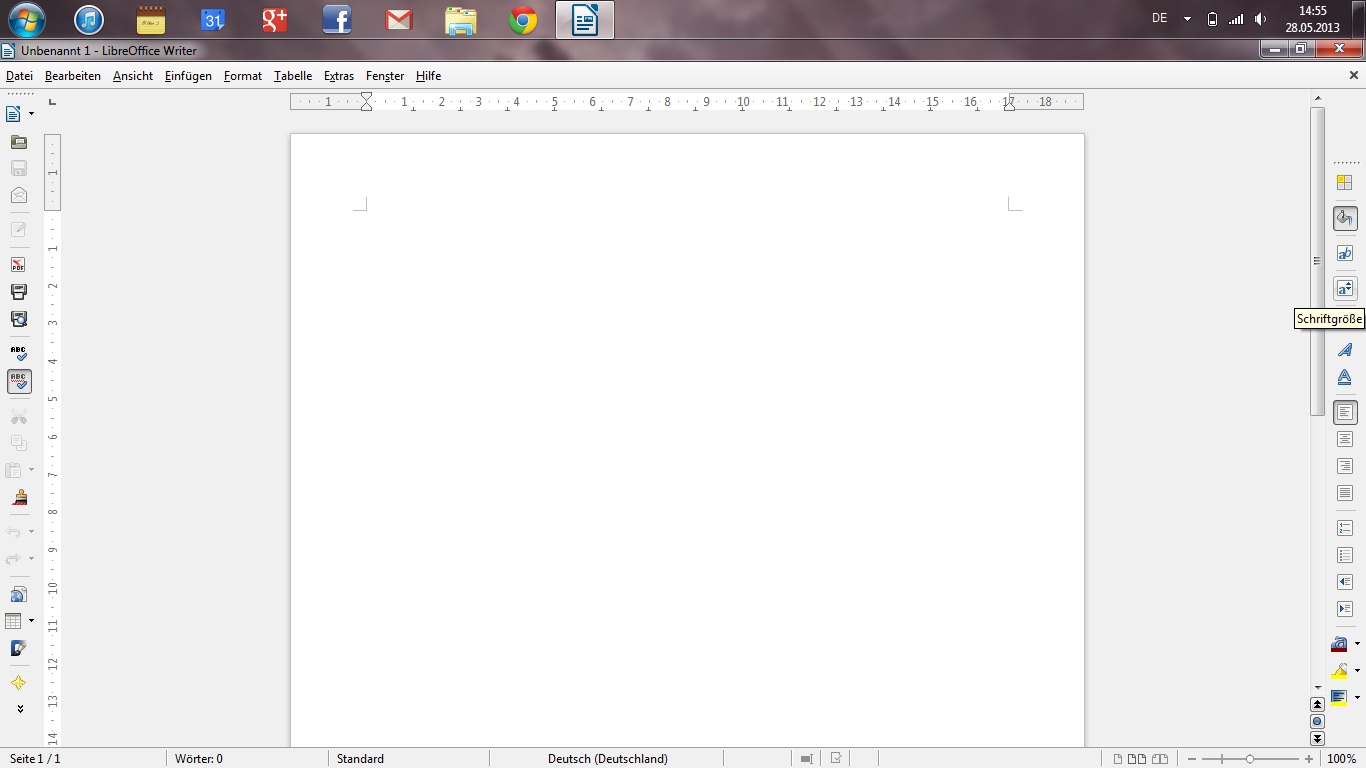Screen dimensions: 1366x768
Task: Open the Tabelle menu
Action: click(x=293, y=76)
